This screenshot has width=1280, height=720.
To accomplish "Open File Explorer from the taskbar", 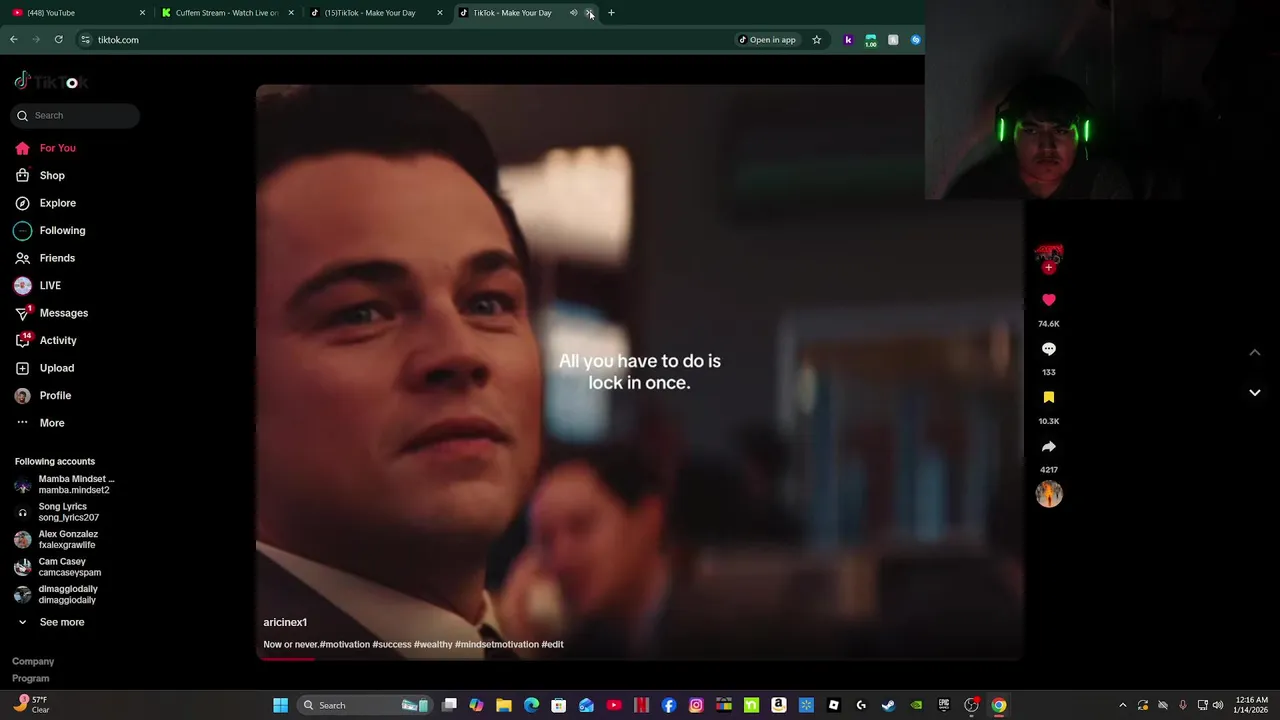I will tap(504, 705).
